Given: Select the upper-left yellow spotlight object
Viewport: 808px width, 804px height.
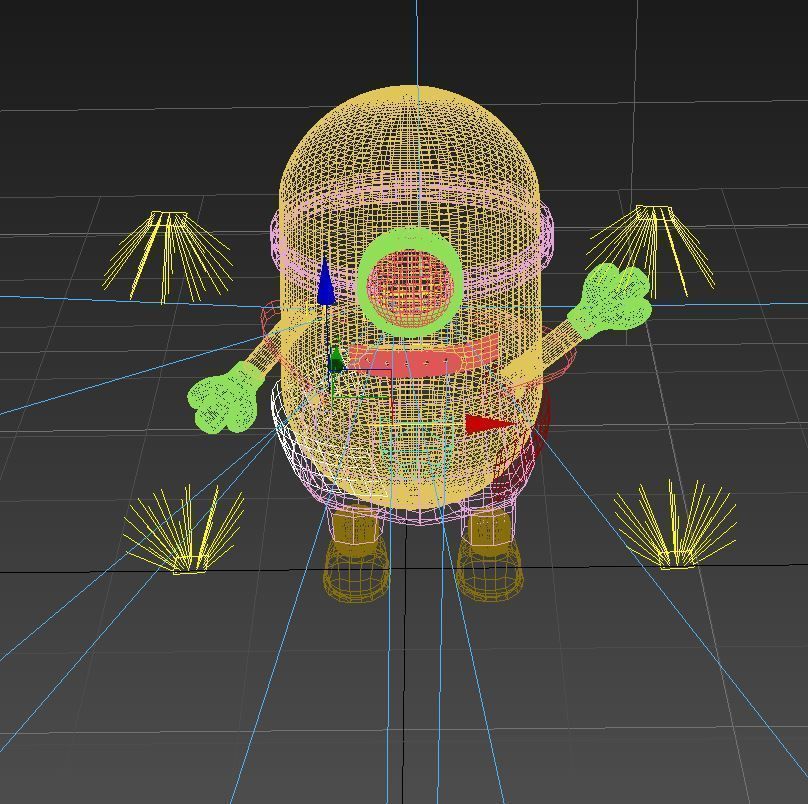Looking at the screenshot, I should 168,256.
